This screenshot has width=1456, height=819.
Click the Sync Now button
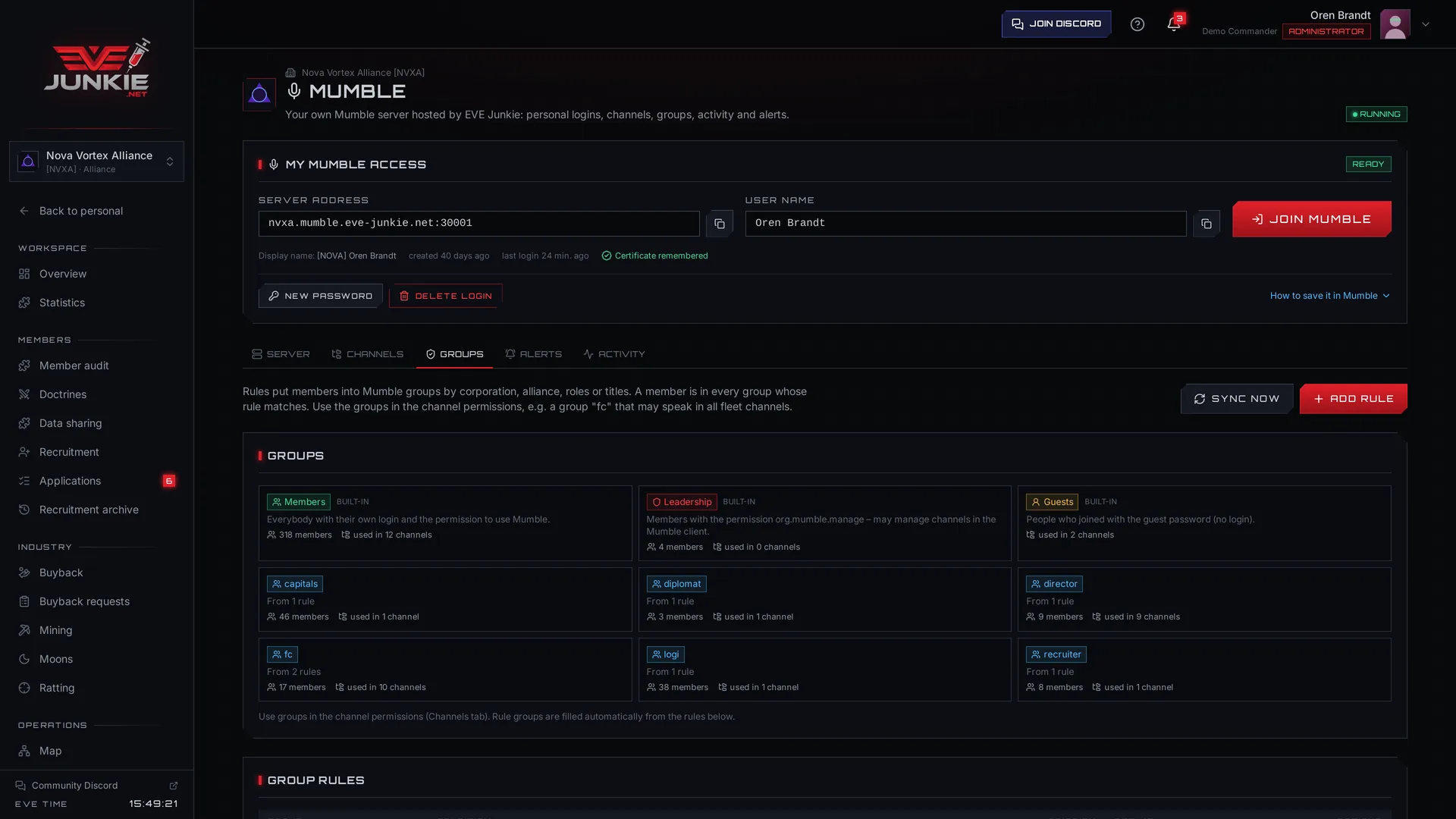coord(1237,399)
